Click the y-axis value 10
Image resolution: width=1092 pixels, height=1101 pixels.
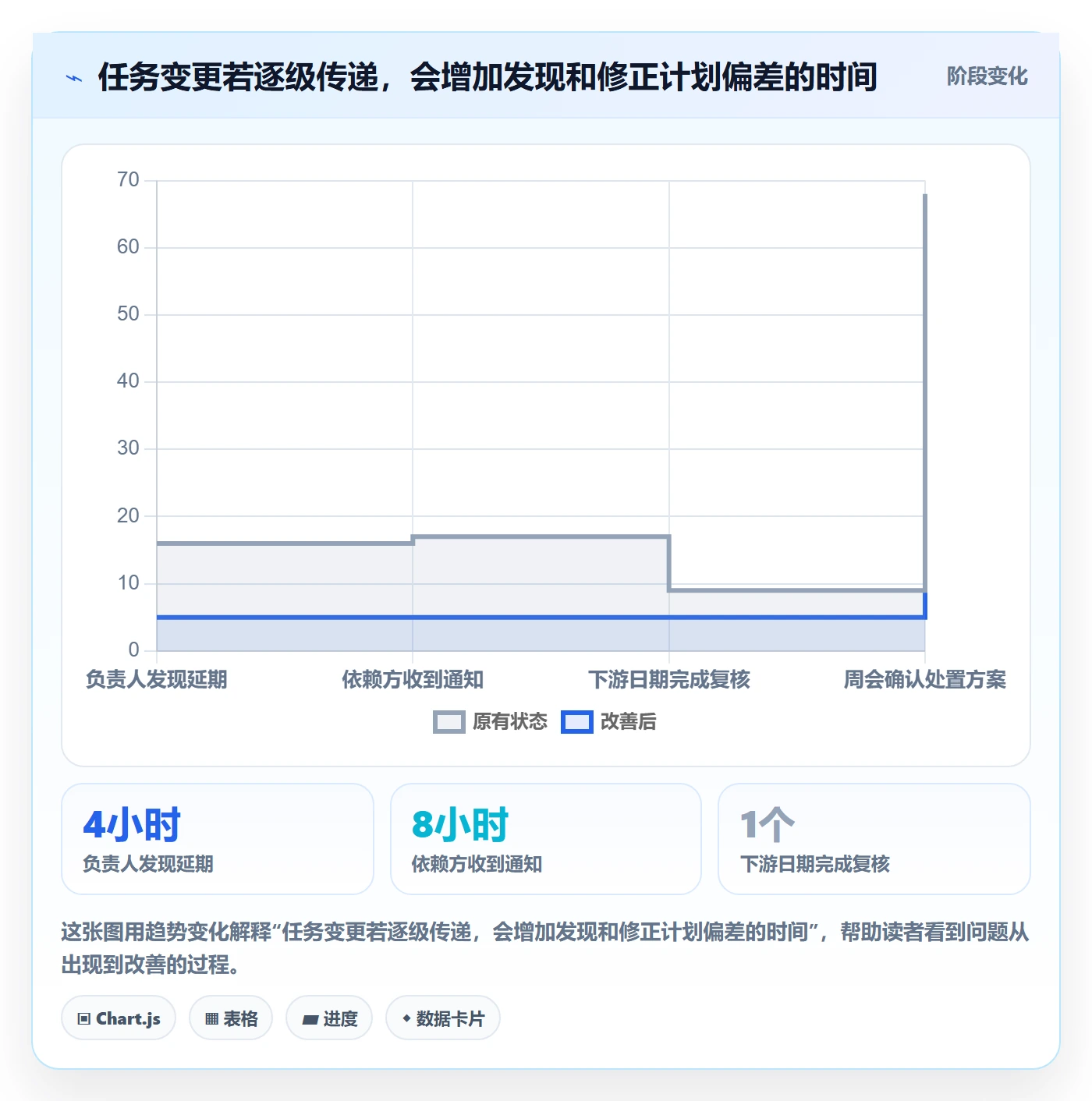[128, 583]
